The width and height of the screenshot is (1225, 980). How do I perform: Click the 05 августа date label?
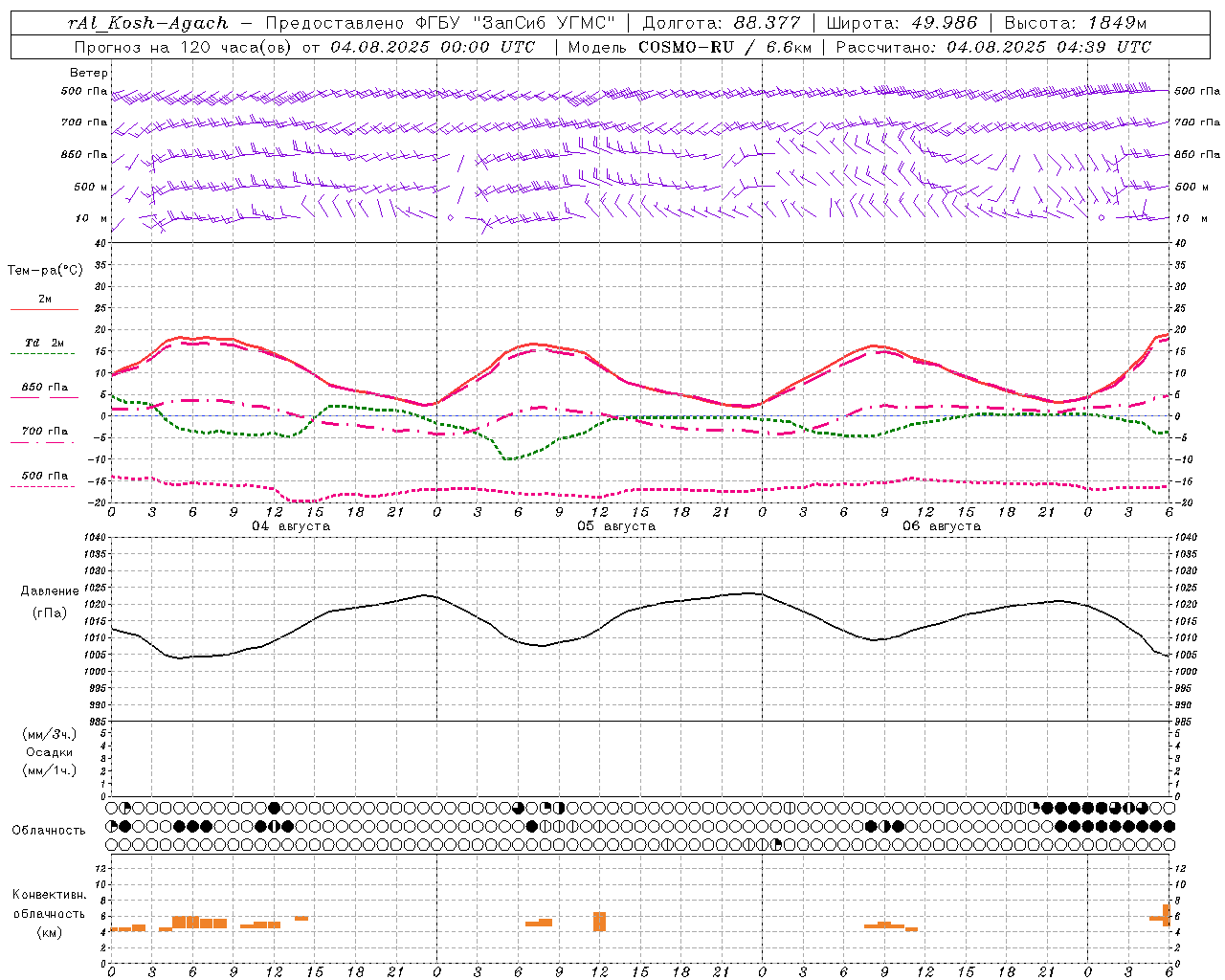pyautogui.click(x=616, y=526)
